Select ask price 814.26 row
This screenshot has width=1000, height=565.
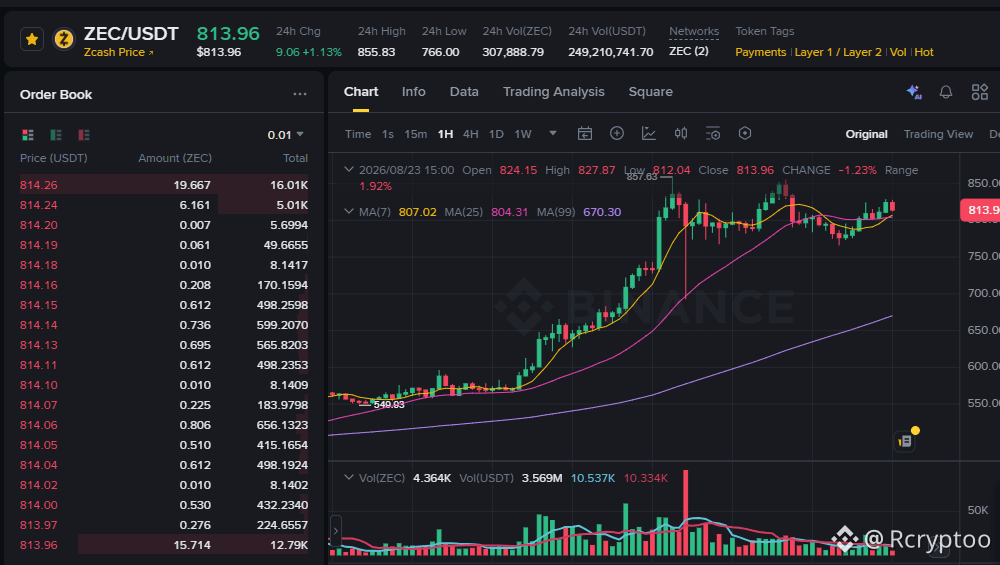[164, 185]
